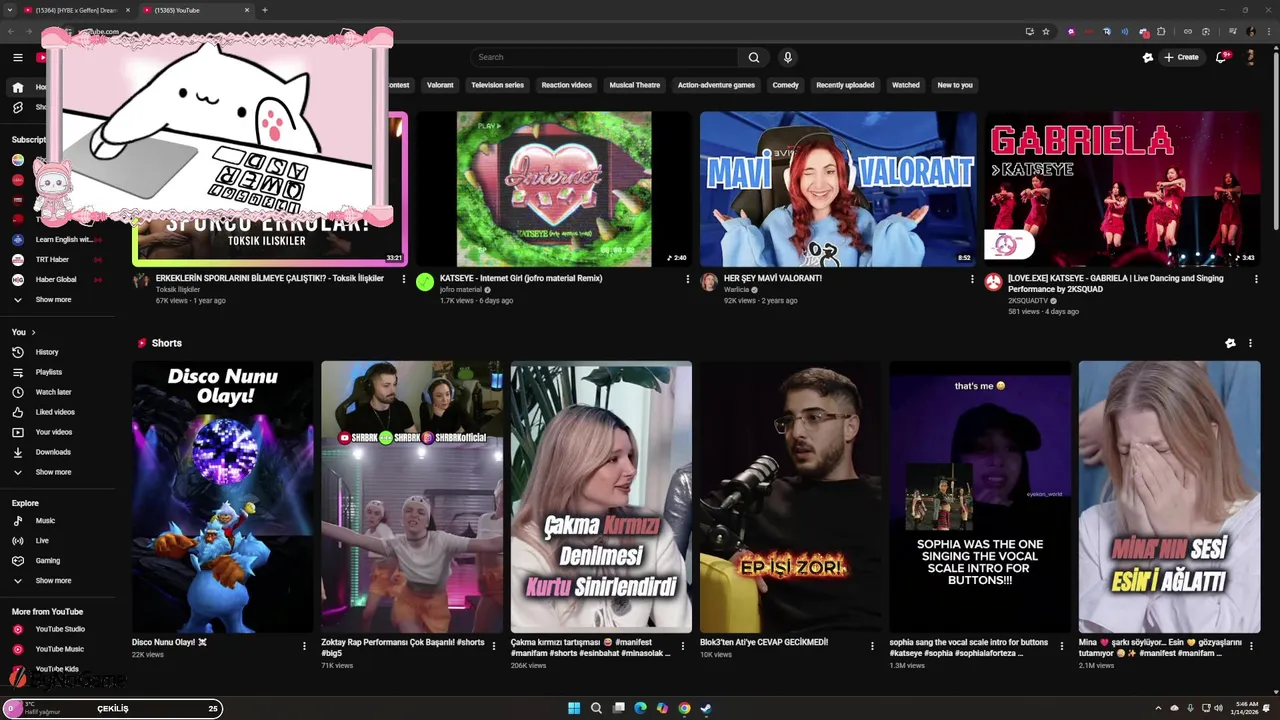Open YouTube account avatar menu

coord(1250,57)
